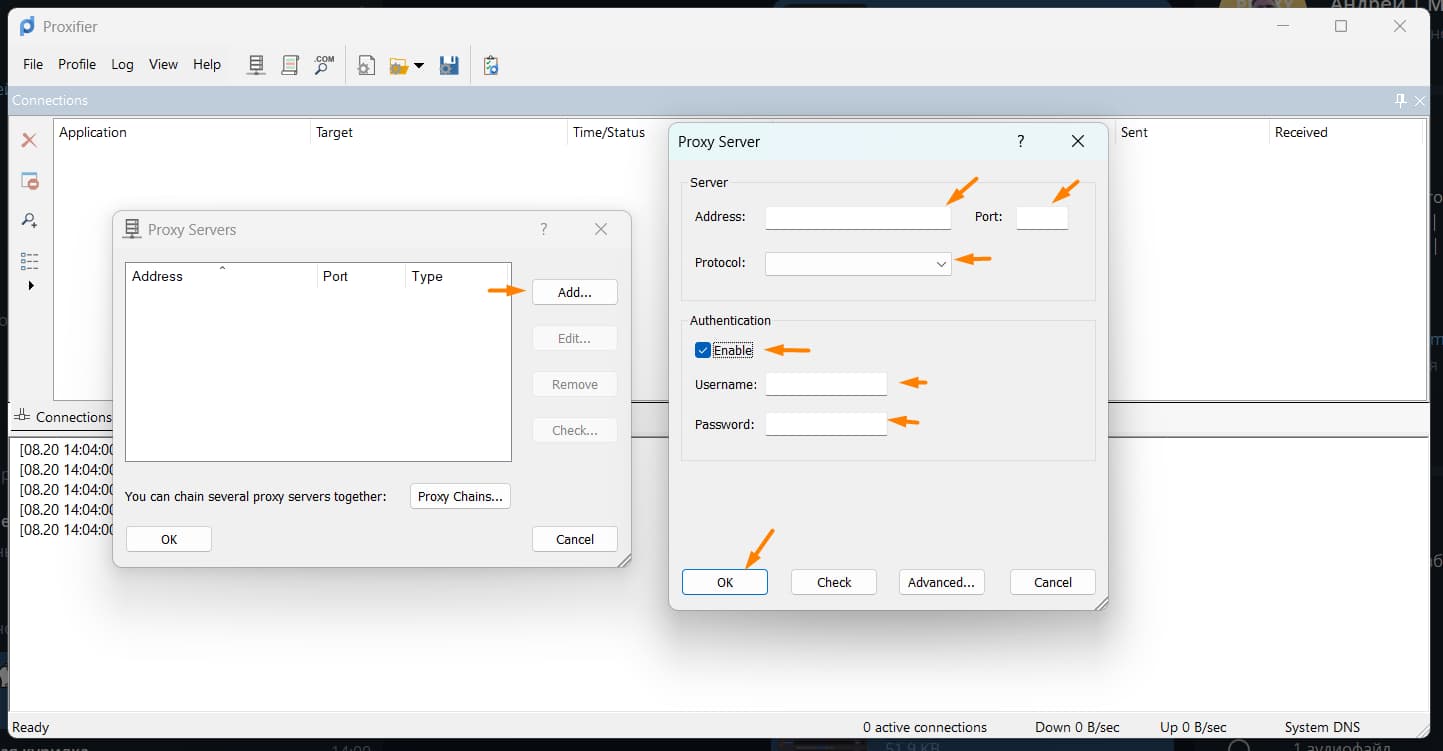Screen dimensions: 1443x751
Task: Expand the Protocol dropdown list
Action: 940,264
